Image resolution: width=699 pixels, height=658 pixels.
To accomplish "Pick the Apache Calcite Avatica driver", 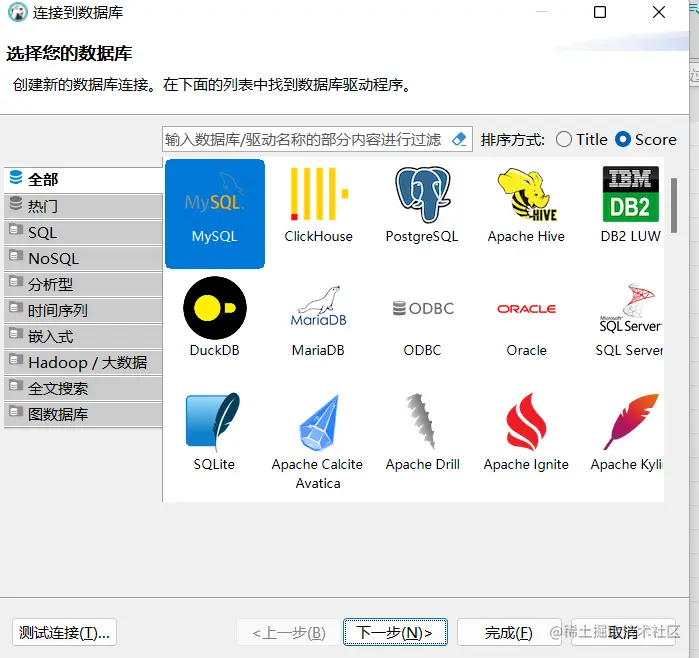I will (318, 441).
